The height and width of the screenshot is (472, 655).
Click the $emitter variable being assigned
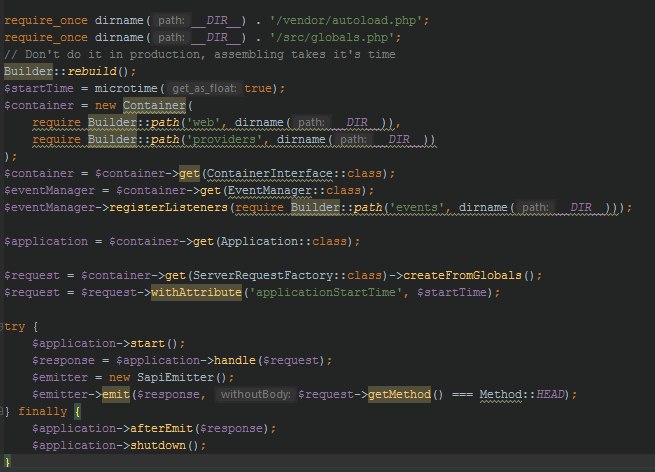tap(60, 378)
